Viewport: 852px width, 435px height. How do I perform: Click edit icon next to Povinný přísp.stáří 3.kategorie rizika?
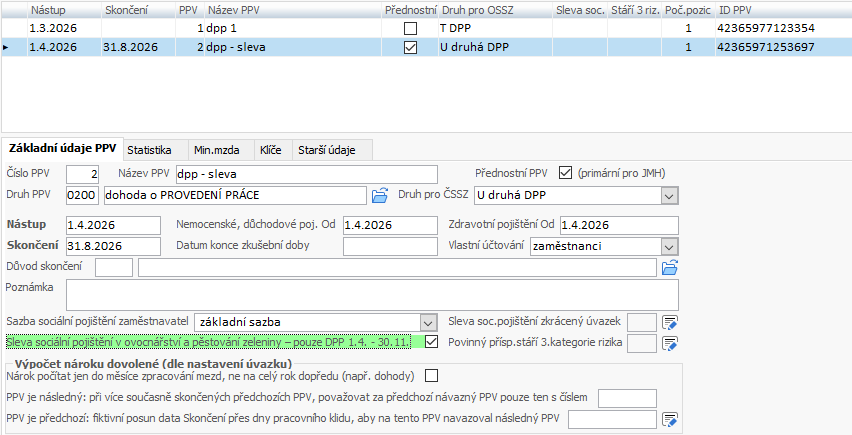point(670,343)
